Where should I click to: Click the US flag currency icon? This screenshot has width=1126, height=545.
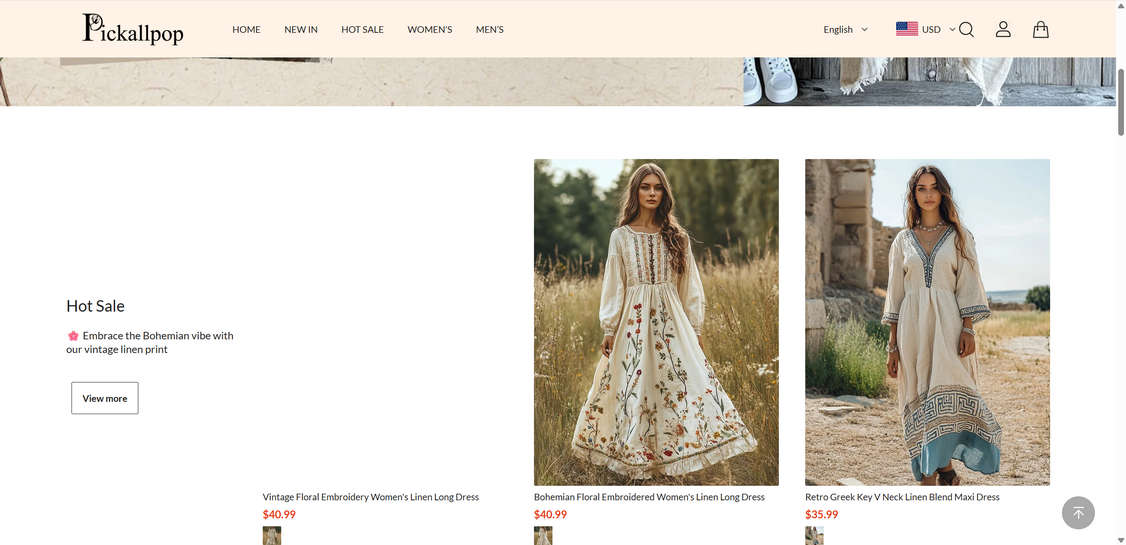pos(907,29)
